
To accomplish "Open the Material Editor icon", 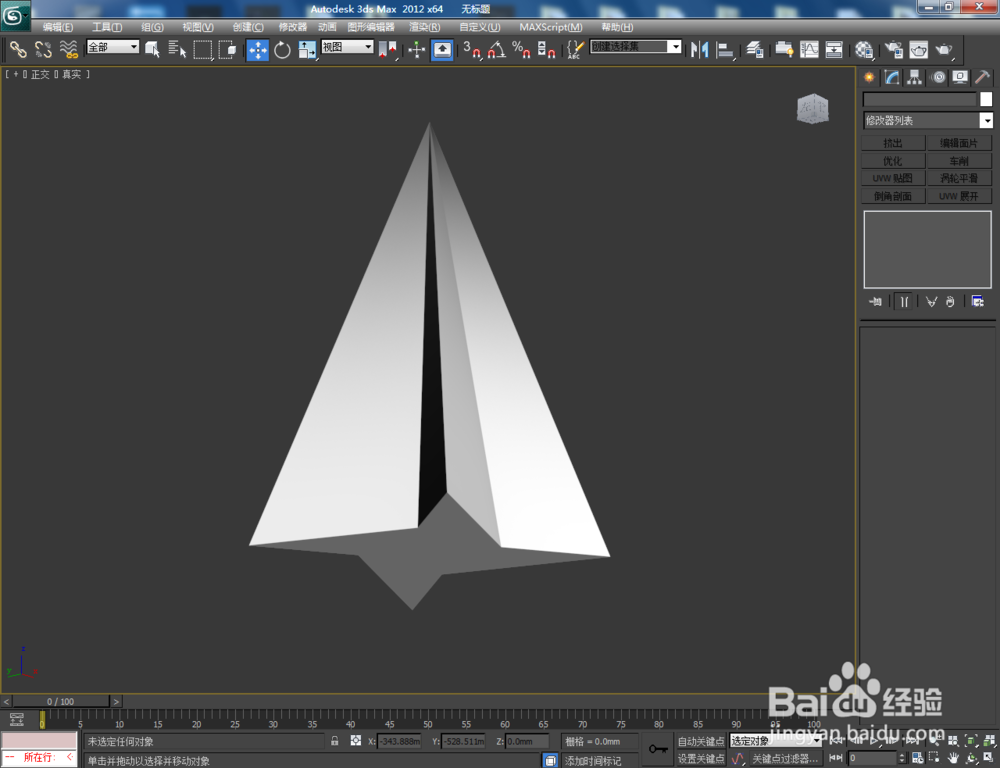I will coord(864,50).
